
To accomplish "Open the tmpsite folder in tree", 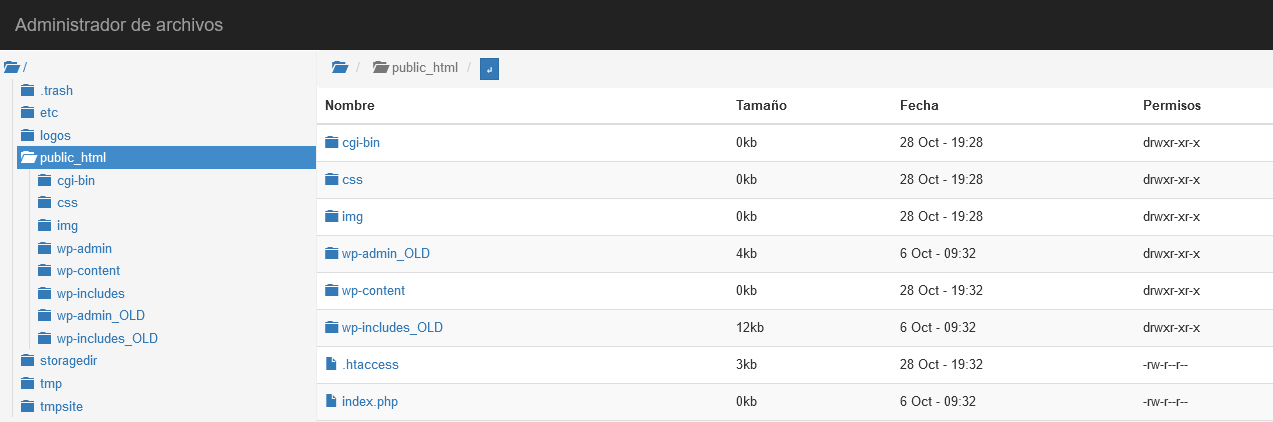I will [x=64, y=406].
